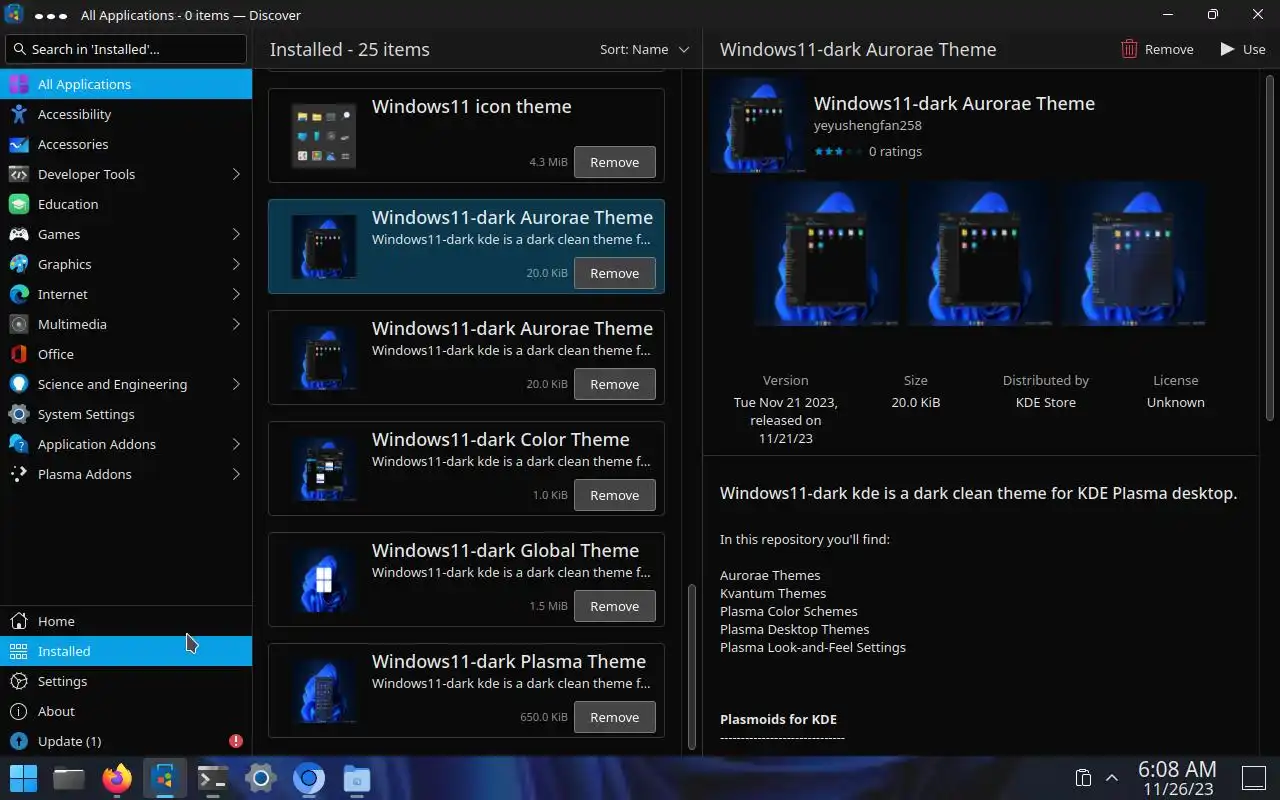This screenshot has width=1280, height=800.
Task: Click the Discover app icon on taskbar
Action: point(165,778)
